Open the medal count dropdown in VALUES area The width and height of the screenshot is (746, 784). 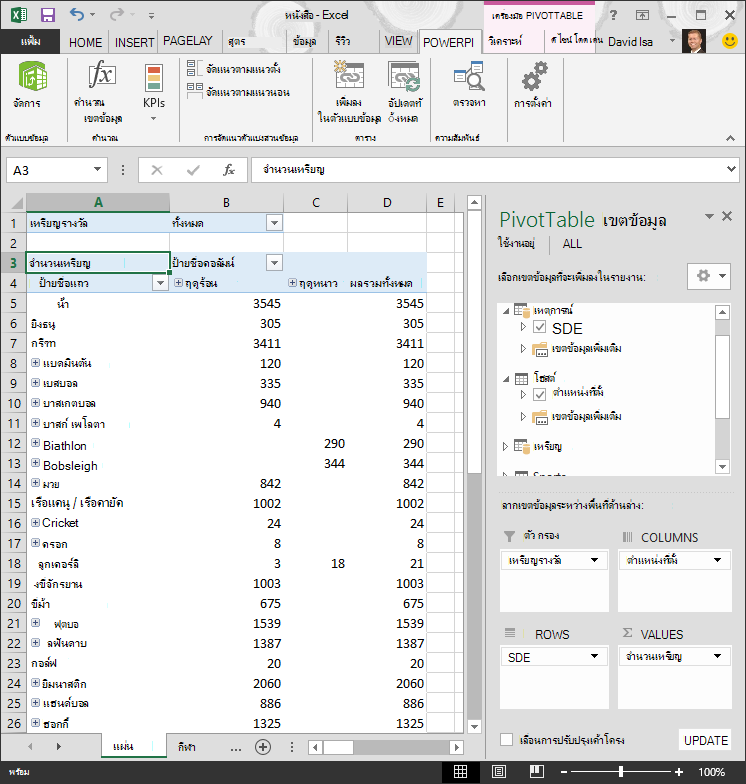(x=718, y=656)
